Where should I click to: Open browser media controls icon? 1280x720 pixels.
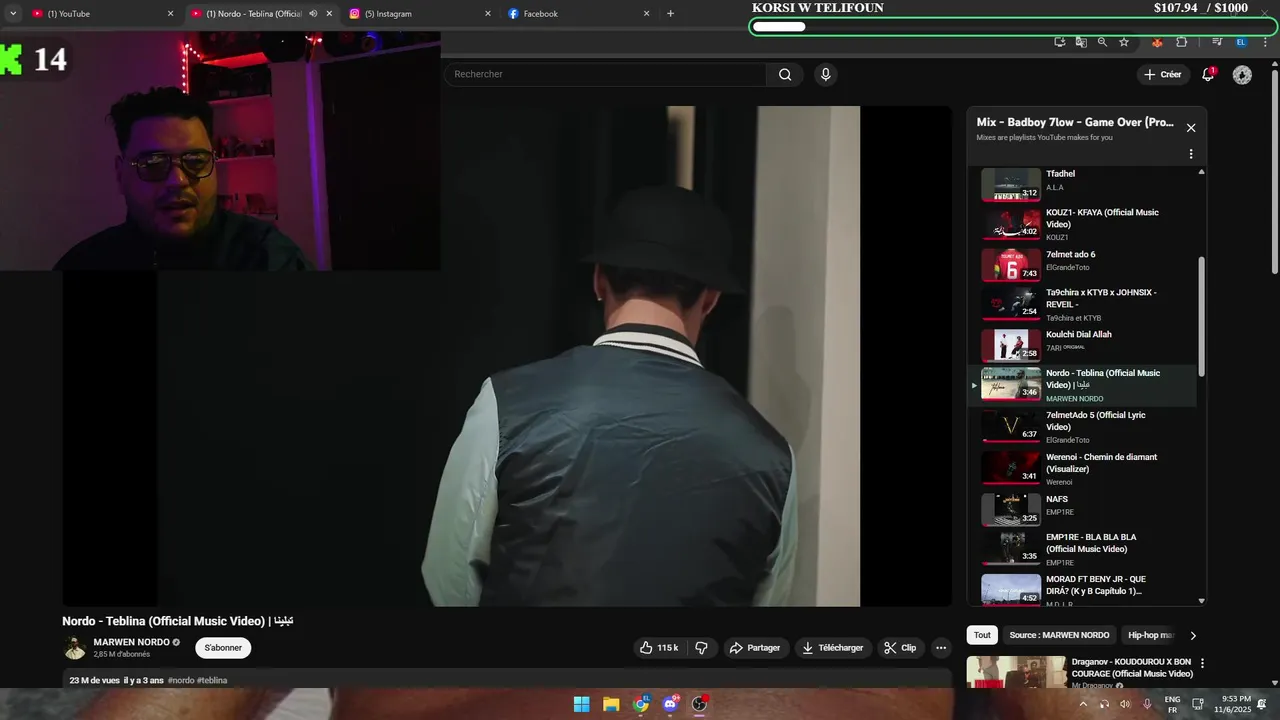point(1217,42)
